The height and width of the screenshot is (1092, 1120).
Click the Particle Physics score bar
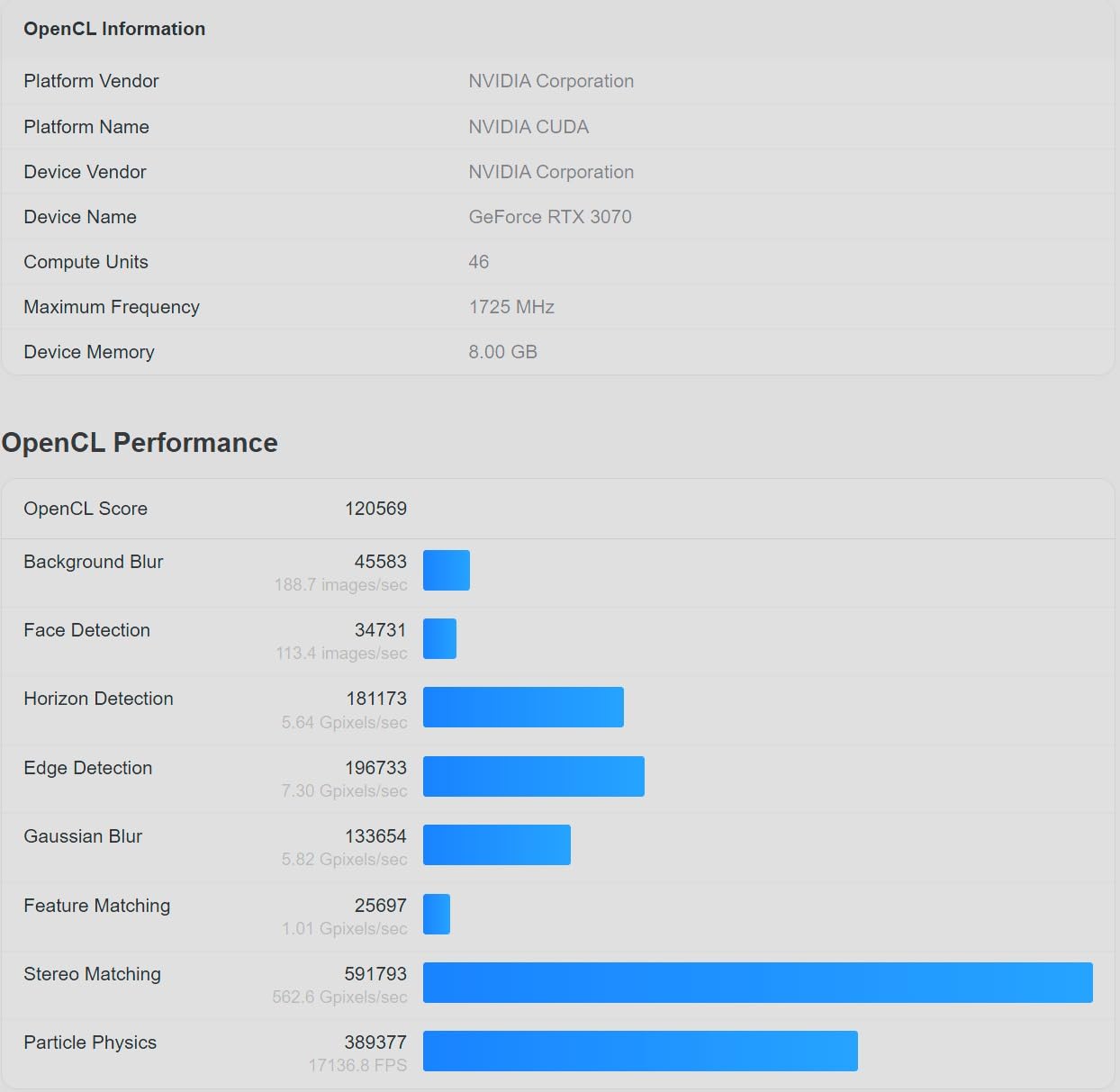click(x=640, y=1051)
